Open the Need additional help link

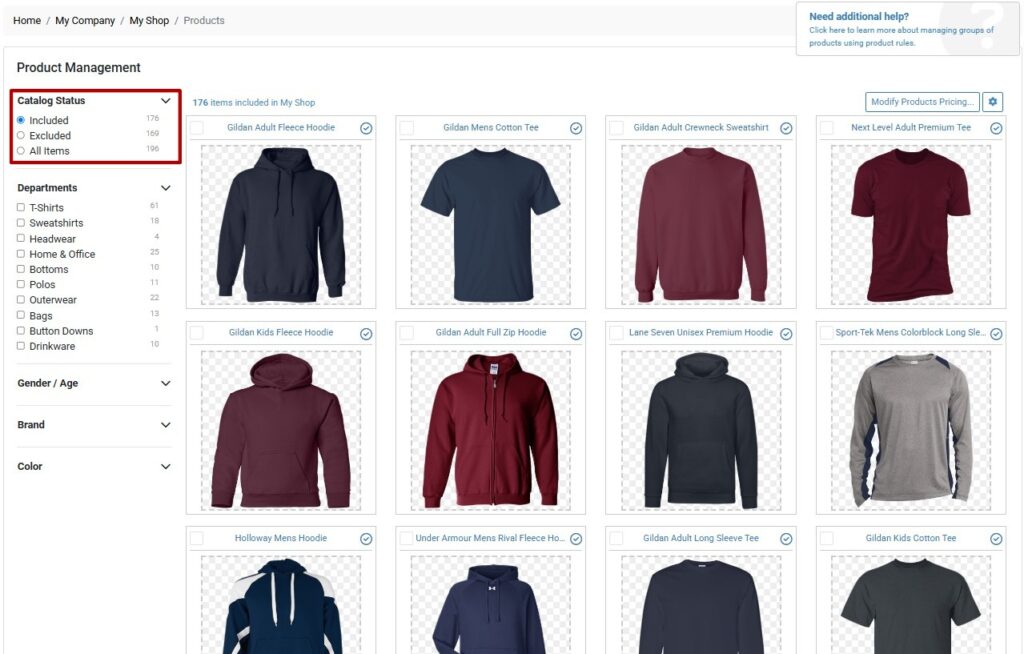(859, 16)
